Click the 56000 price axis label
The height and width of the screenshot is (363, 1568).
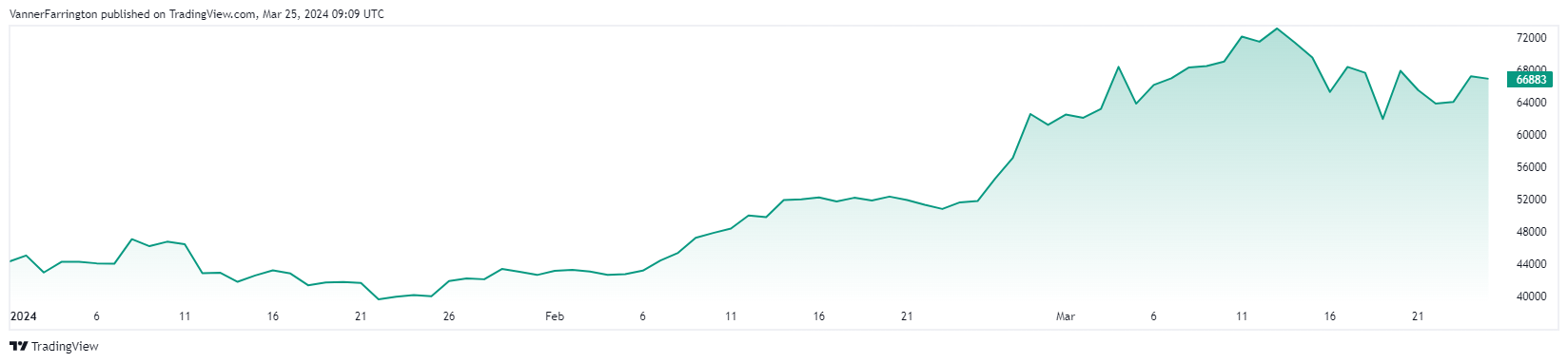(1531, 167)
